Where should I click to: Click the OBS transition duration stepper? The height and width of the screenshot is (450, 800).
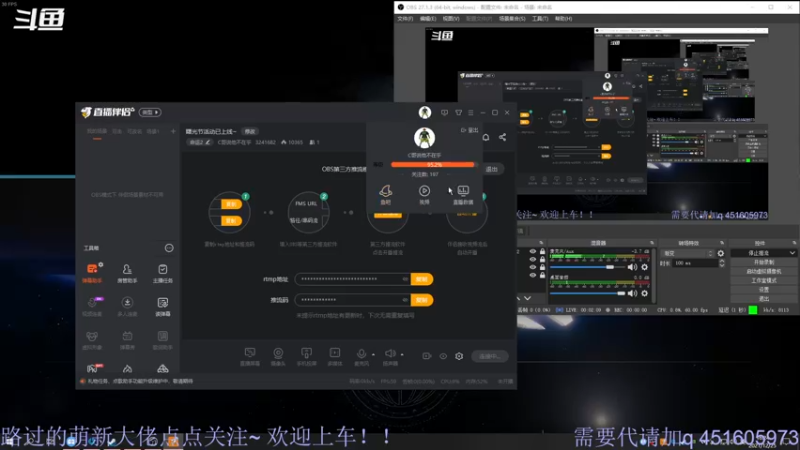(721, 263)
